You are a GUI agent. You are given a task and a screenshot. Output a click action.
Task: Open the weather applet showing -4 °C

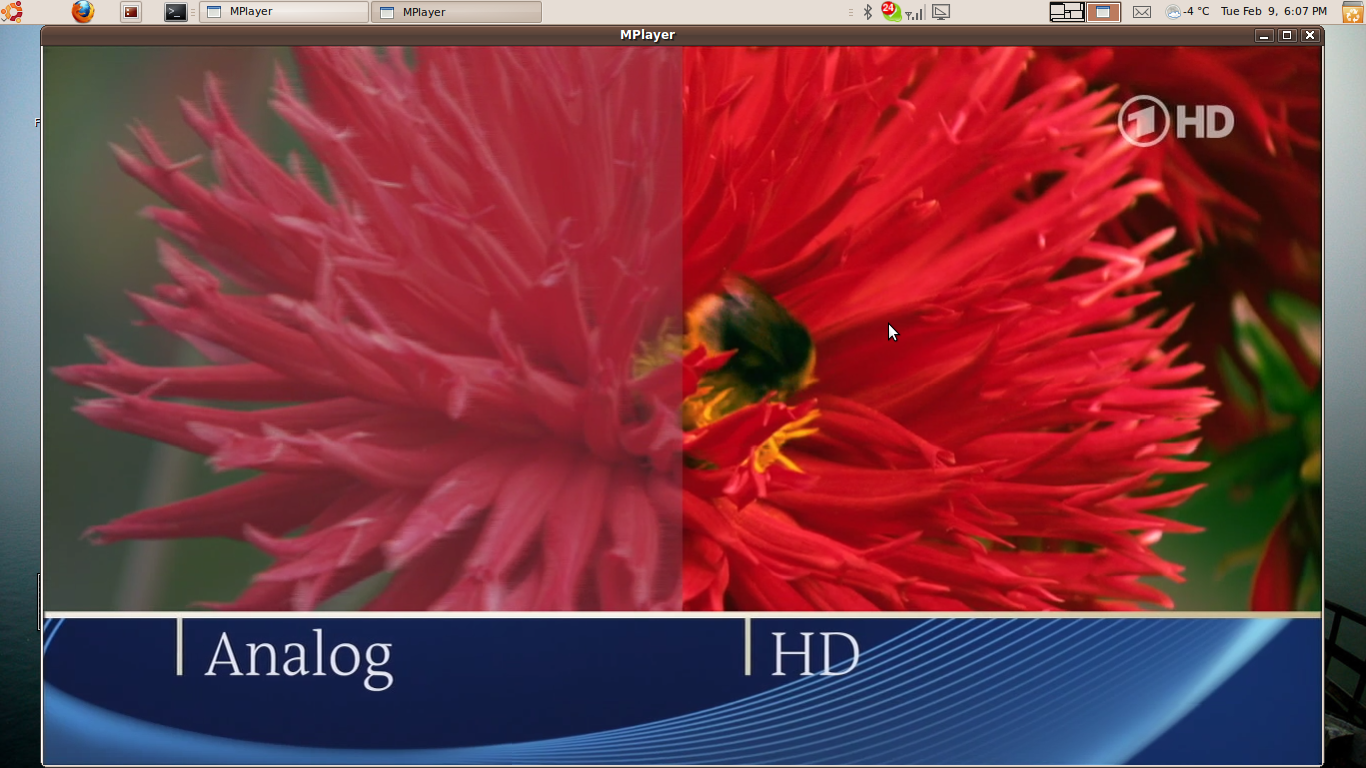point(1187,12)
